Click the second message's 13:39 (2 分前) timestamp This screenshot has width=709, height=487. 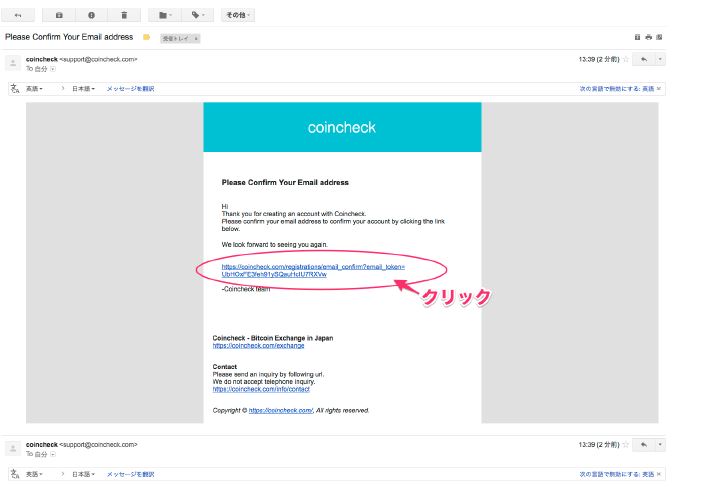[599, 444]
